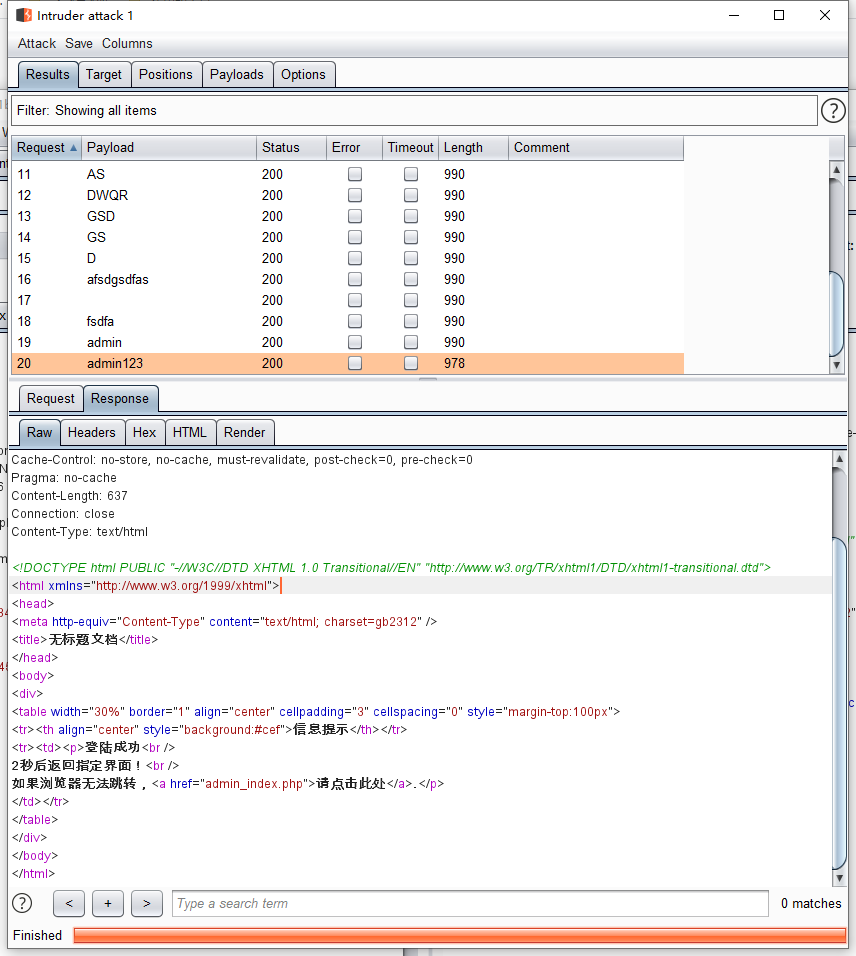Click admin_index.php in response body

(x=254, y=783)
